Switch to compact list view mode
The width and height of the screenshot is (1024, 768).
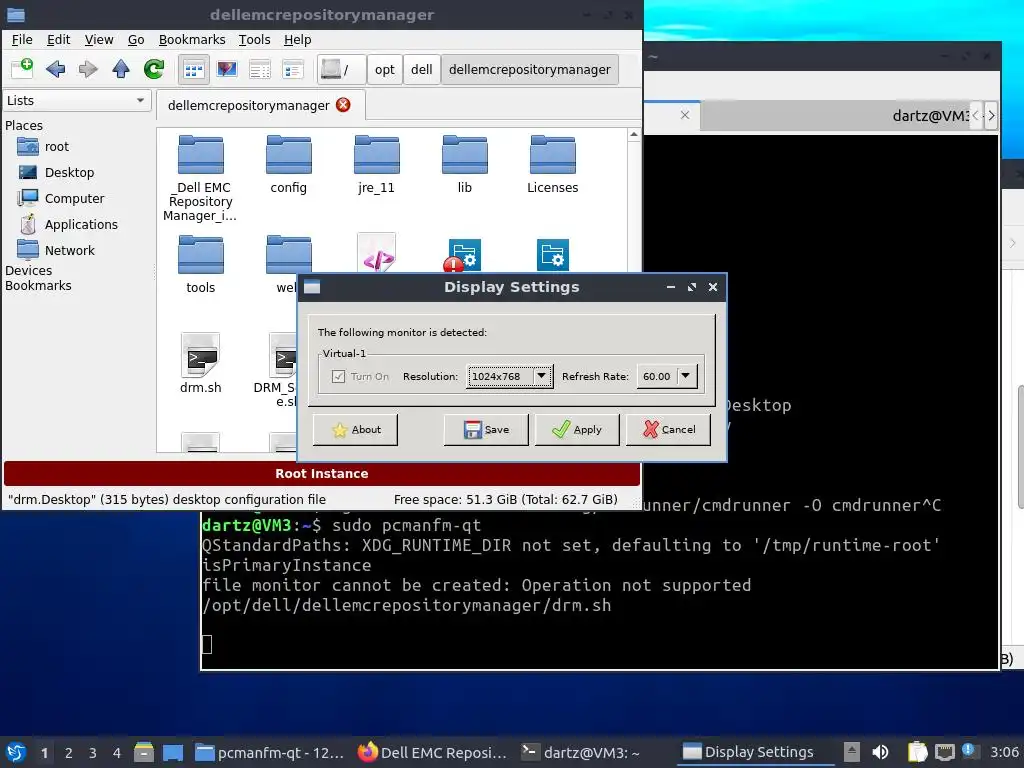260,69
